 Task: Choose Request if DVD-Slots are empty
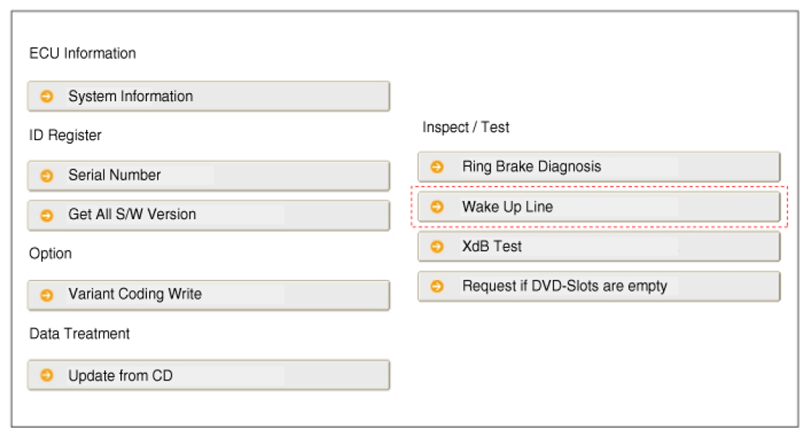[x=599, y=286]
